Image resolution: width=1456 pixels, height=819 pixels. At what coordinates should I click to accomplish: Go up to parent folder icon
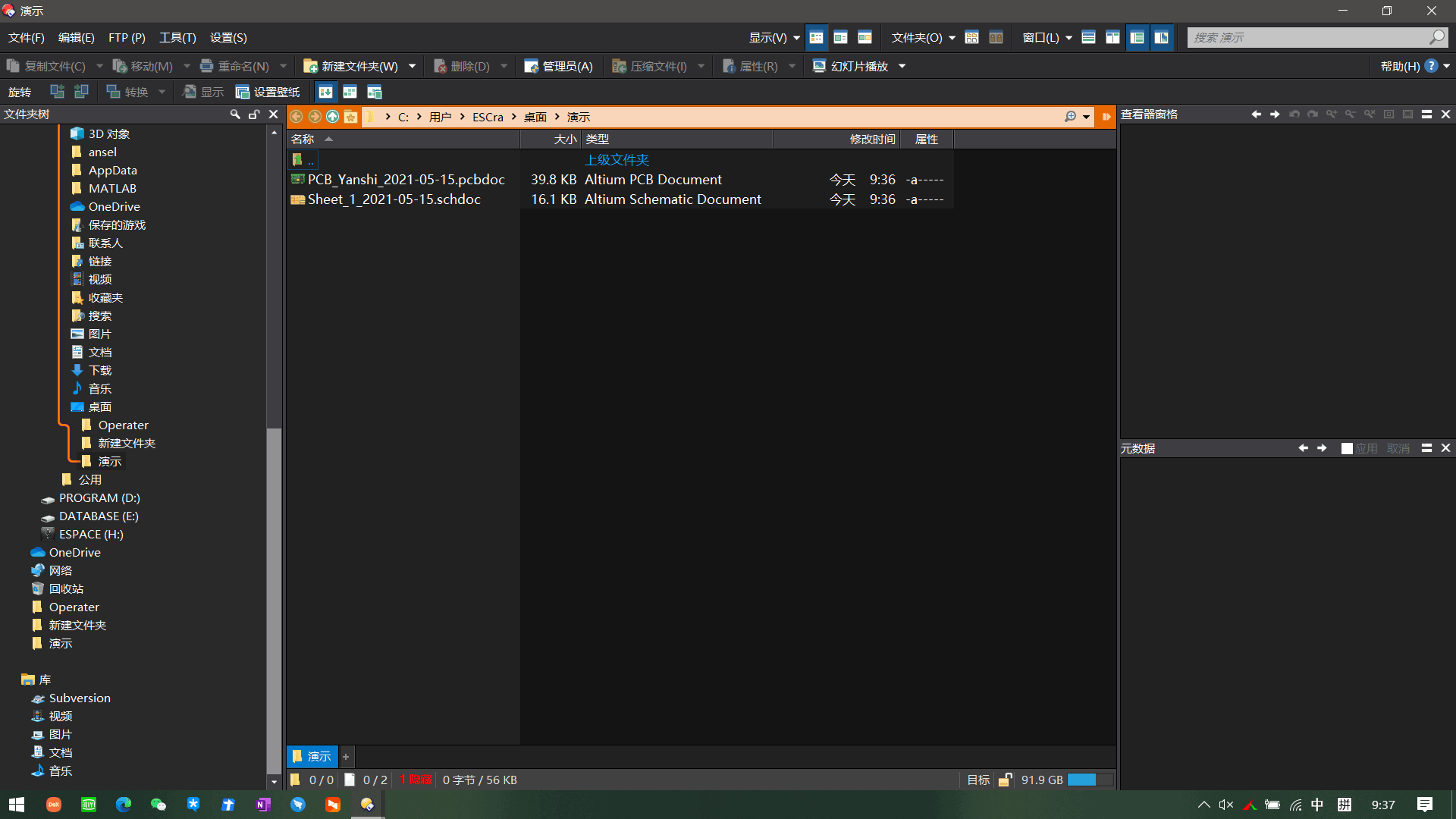click(333, 117)
